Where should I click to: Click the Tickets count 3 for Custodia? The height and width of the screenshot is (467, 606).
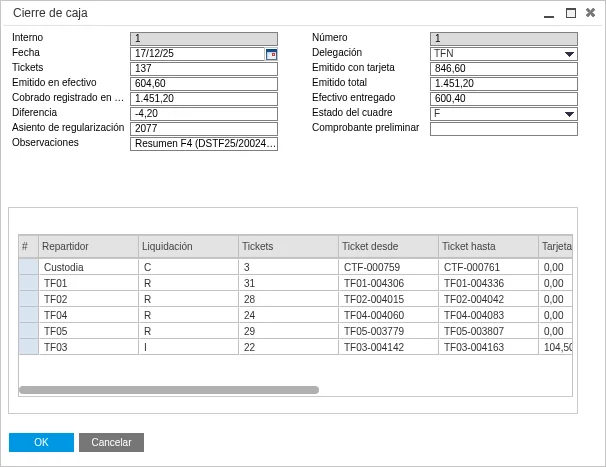[x=288, y=267]
